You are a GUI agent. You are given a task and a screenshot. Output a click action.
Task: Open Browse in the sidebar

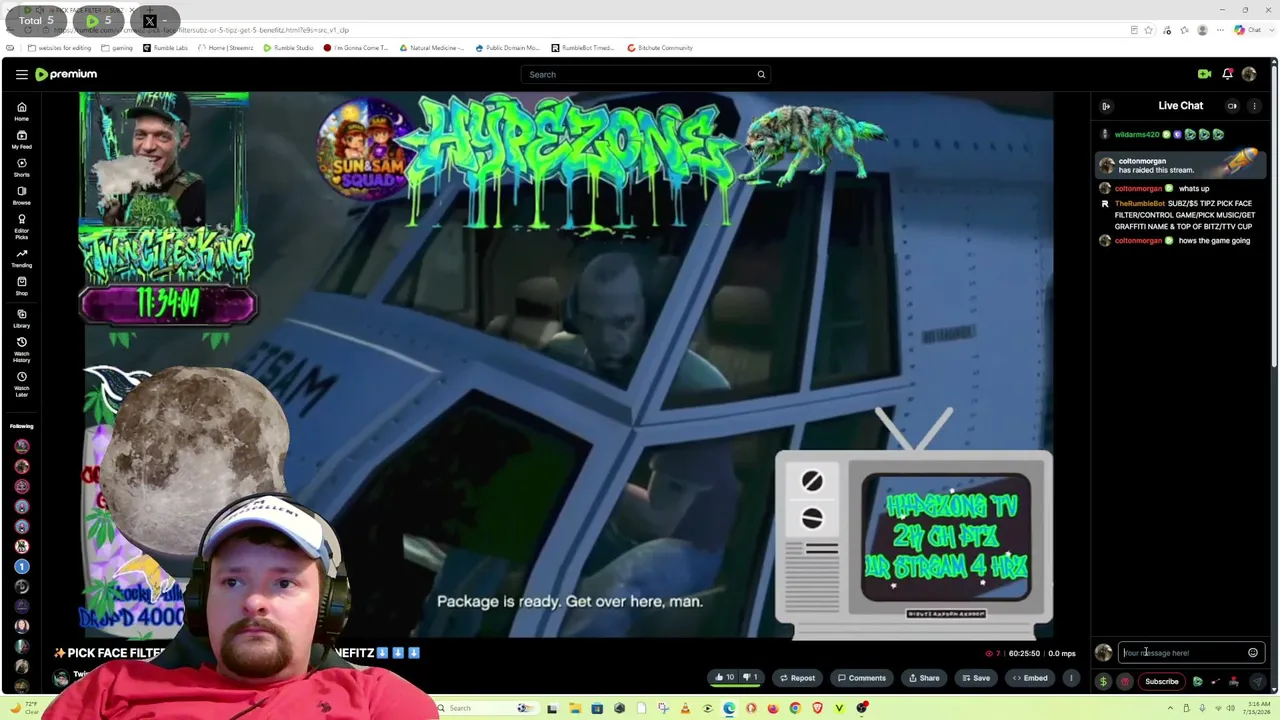21,195
